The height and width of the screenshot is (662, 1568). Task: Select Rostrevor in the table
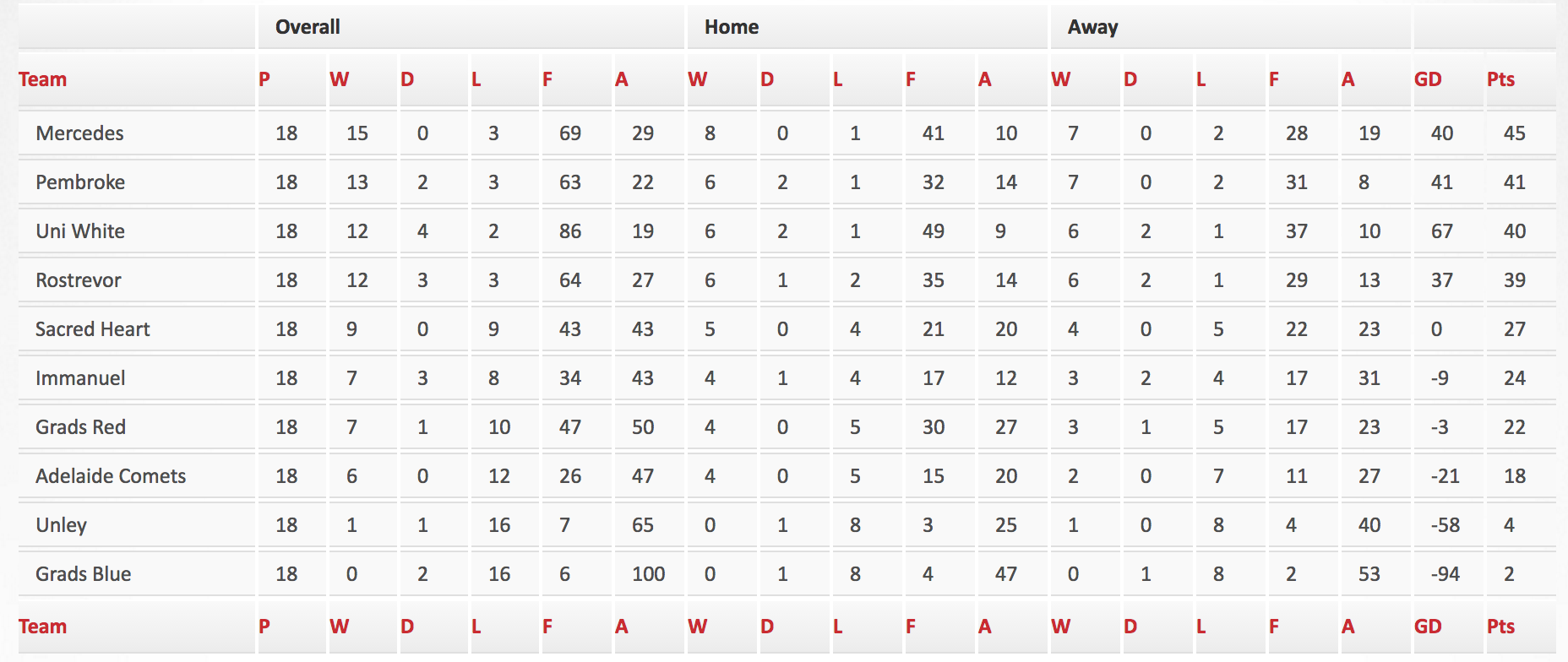point(79,280)
